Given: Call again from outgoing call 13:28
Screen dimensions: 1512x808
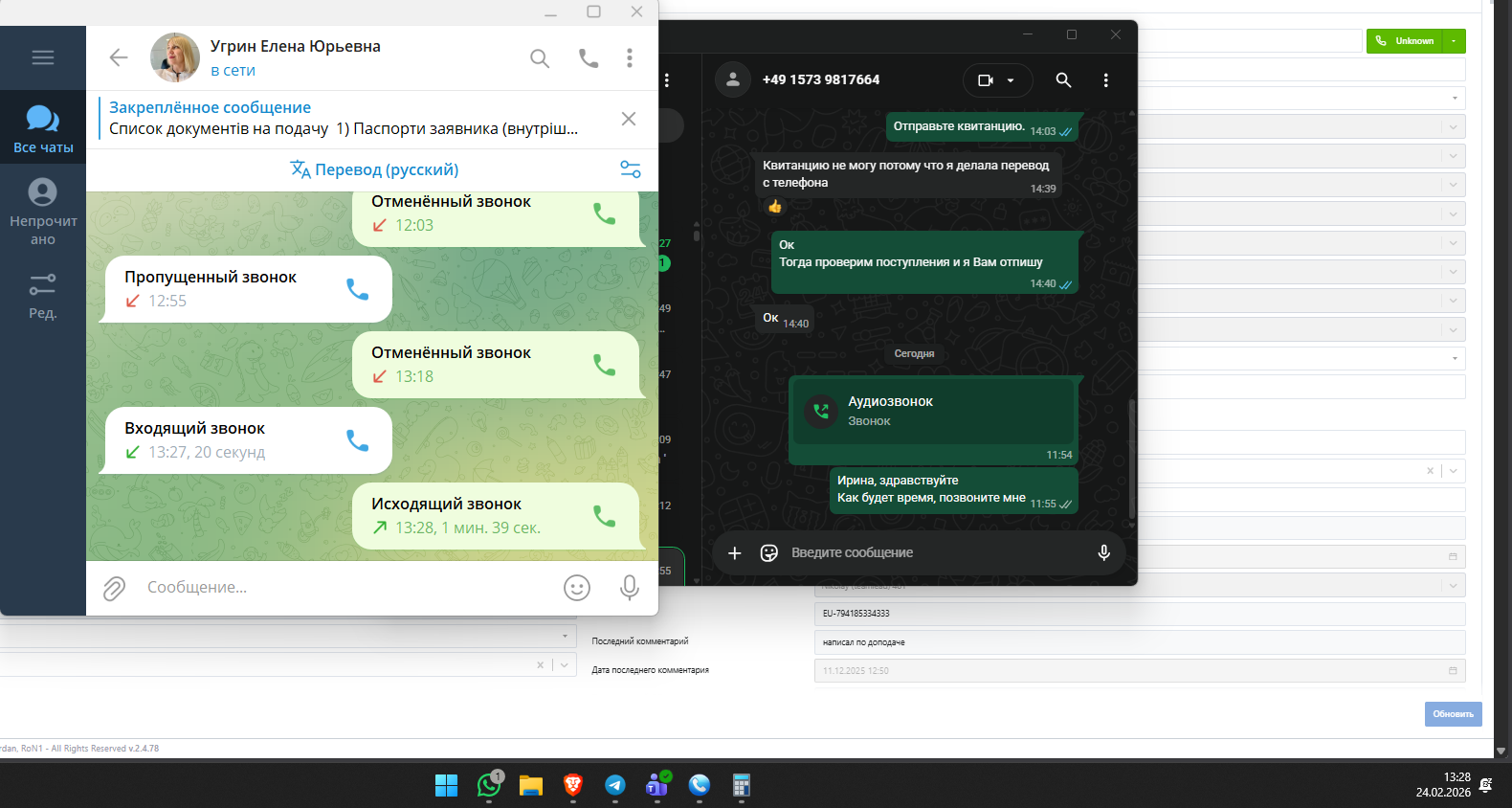Looking at the screenshot, I should [604, 516].
